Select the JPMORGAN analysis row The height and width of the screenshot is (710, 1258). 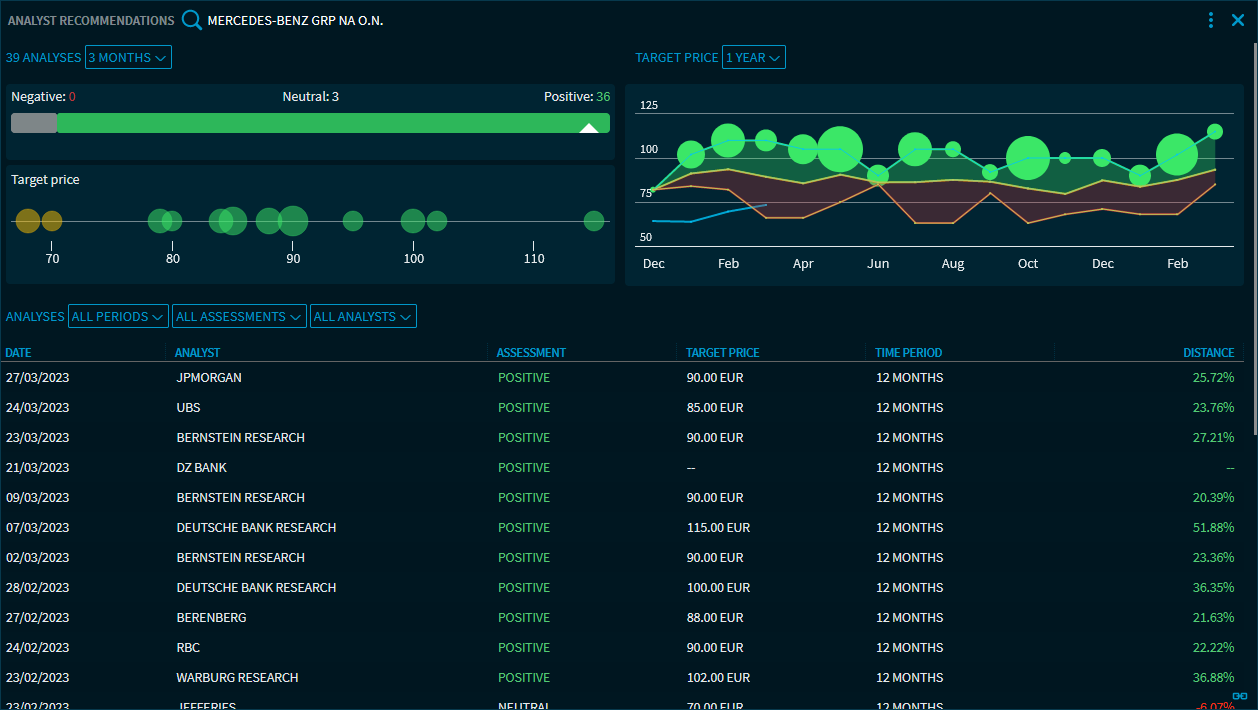tap(209, 378)
